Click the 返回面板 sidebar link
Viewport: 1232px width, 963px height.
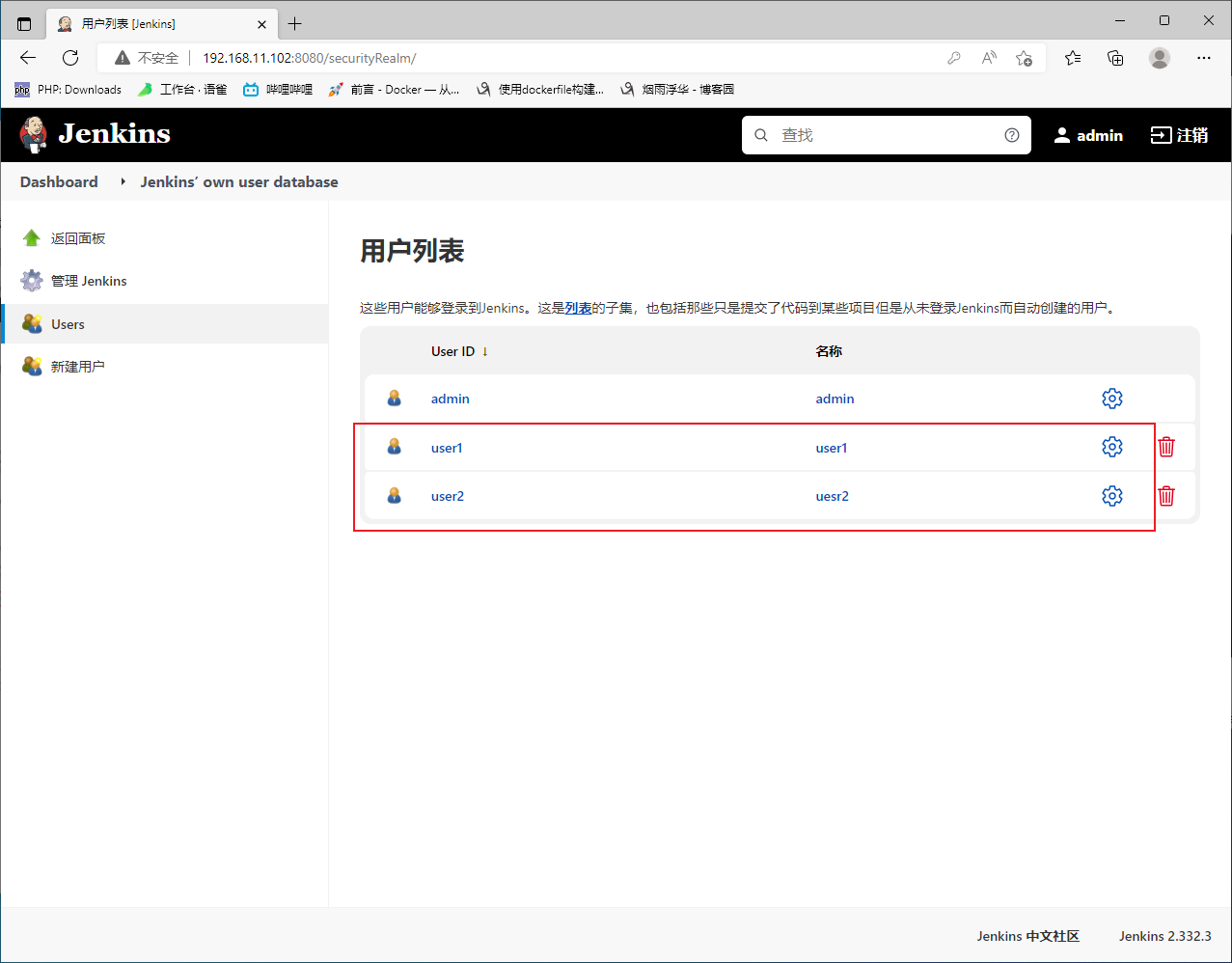(x=78, y=238)
